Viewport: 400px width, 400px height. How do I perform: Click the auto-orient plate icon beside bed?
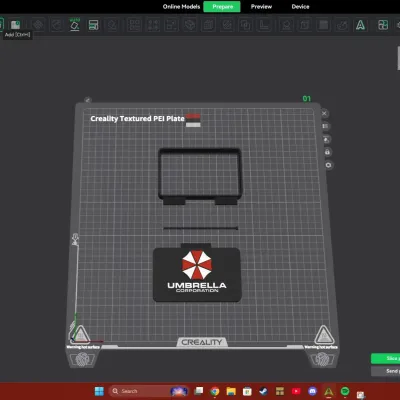327,139
